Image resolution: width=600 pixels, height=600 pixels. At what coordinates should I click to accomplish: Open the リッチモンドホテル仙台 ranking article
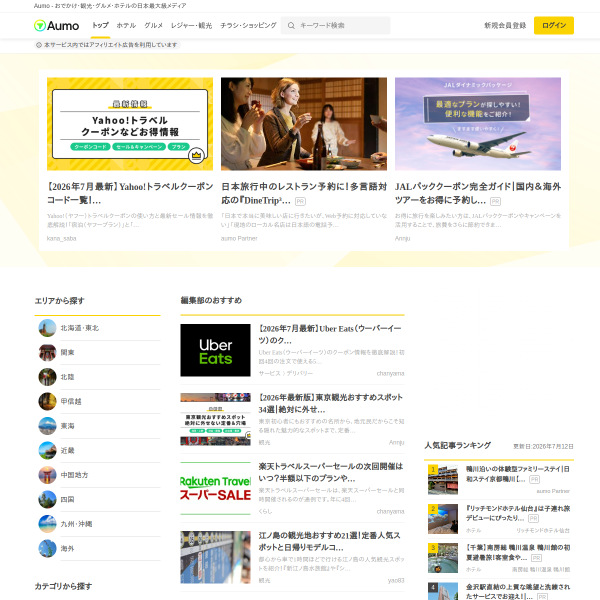[x=518, y=513]
